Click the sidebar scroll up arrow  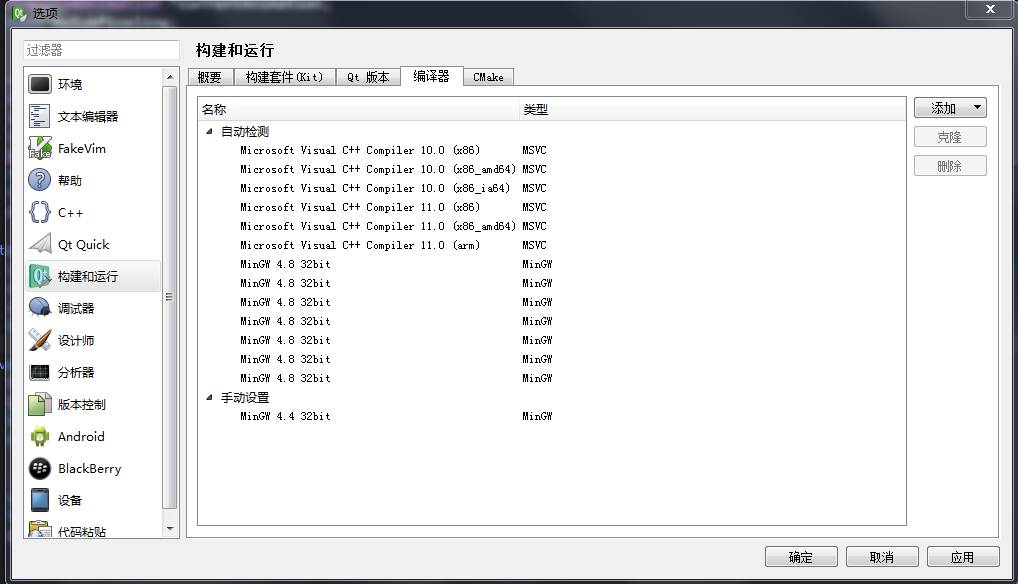170,77
